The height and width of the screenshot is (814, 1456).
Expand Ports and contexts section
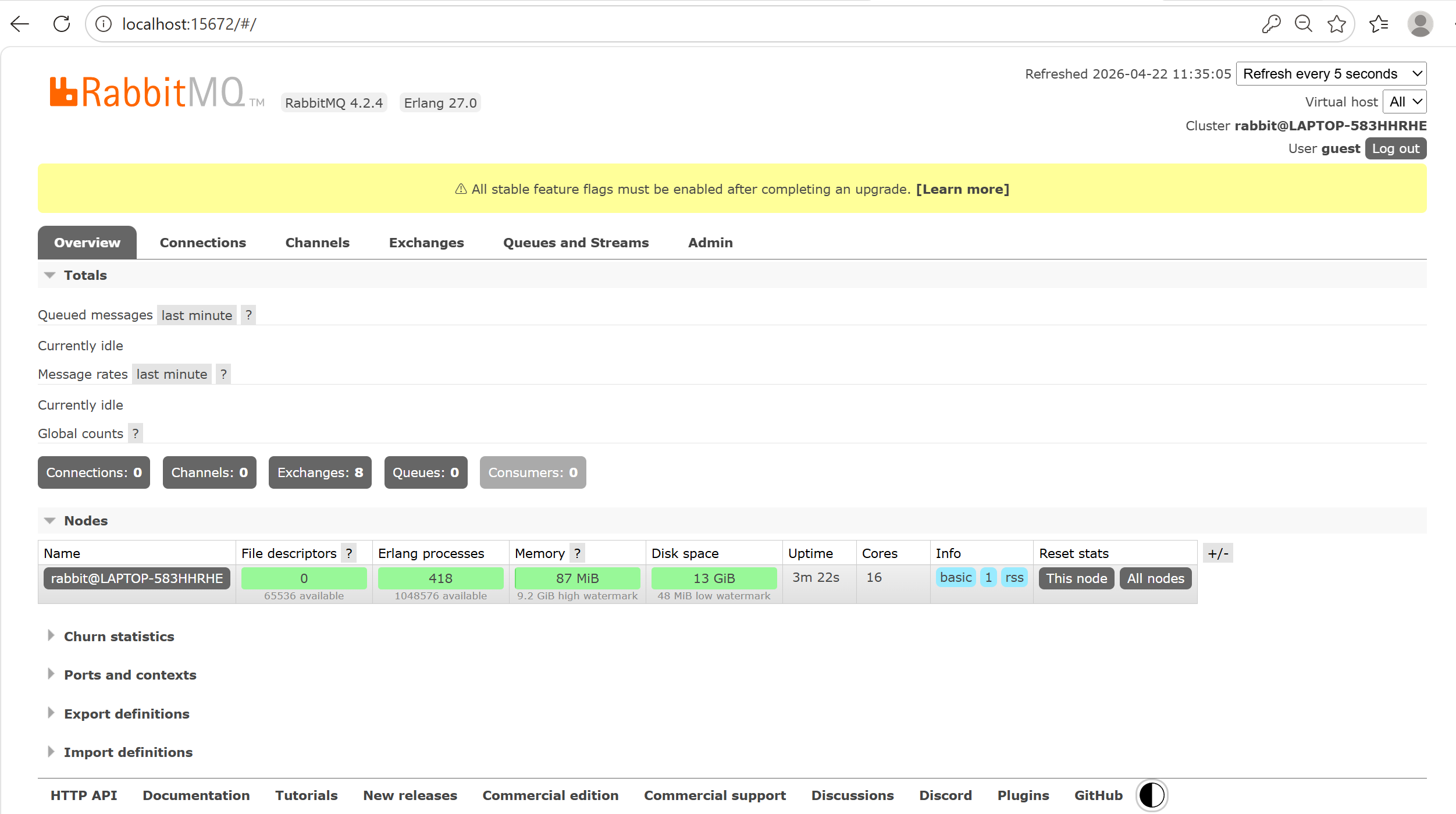coord(122,675)
